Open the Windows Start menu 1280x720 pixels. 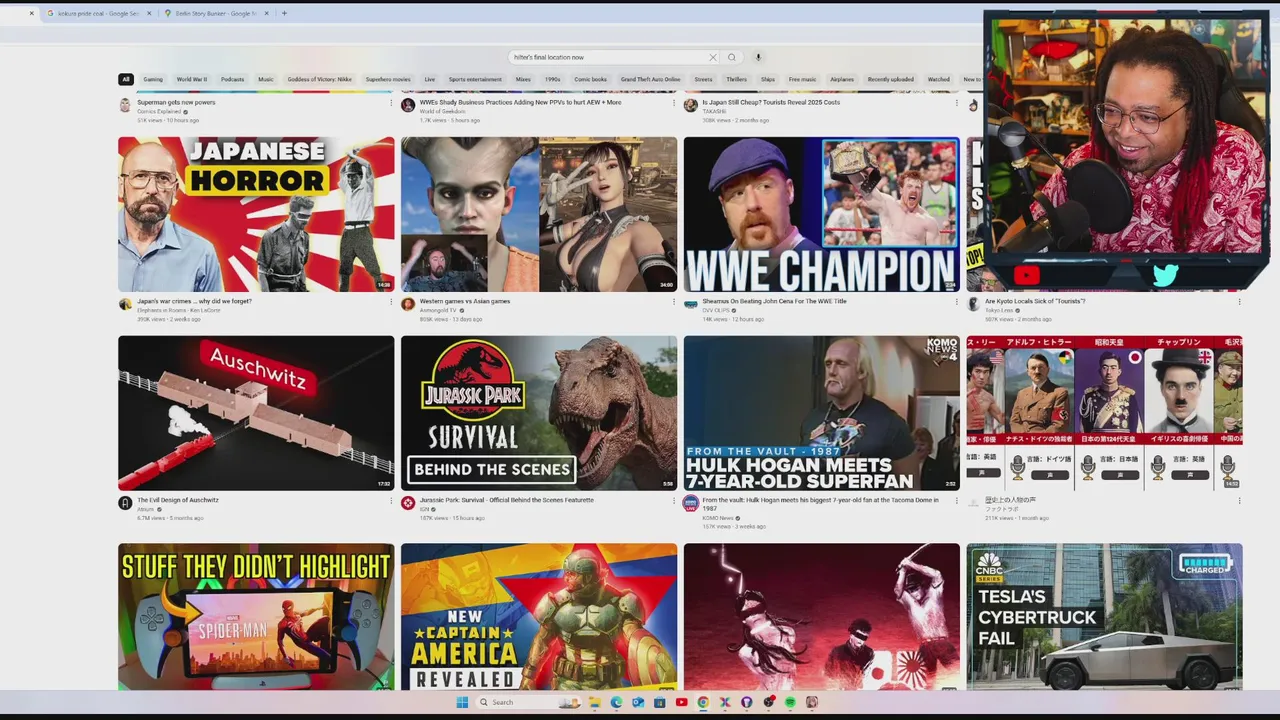[462, 702]
